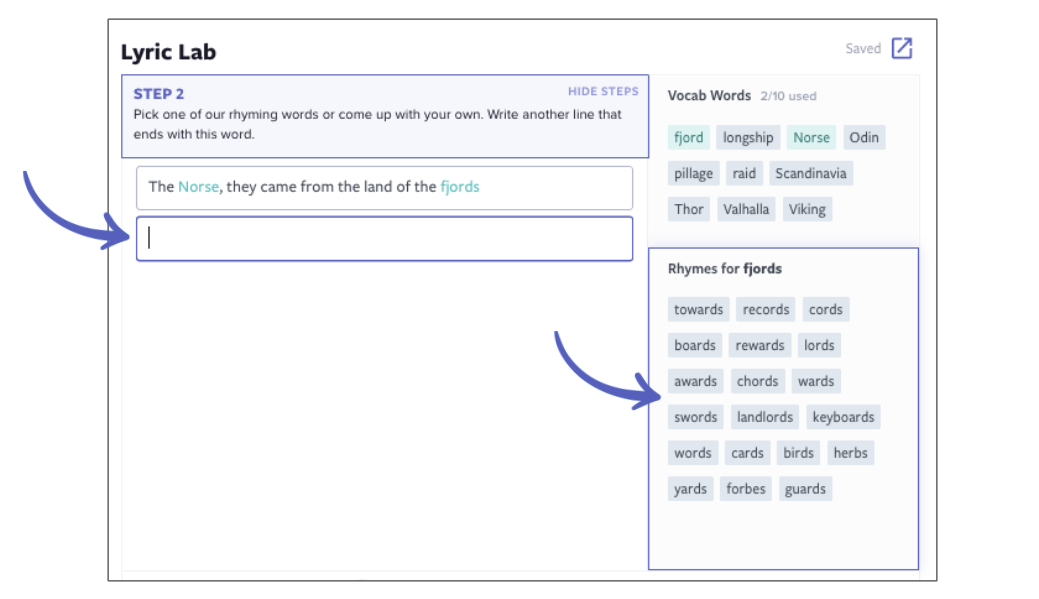Image resolution: width=1039 pixels, height=599 pixels.
Task: Click the open-in-new-window icon beside Saved
Action: click(x=902, y=48)
